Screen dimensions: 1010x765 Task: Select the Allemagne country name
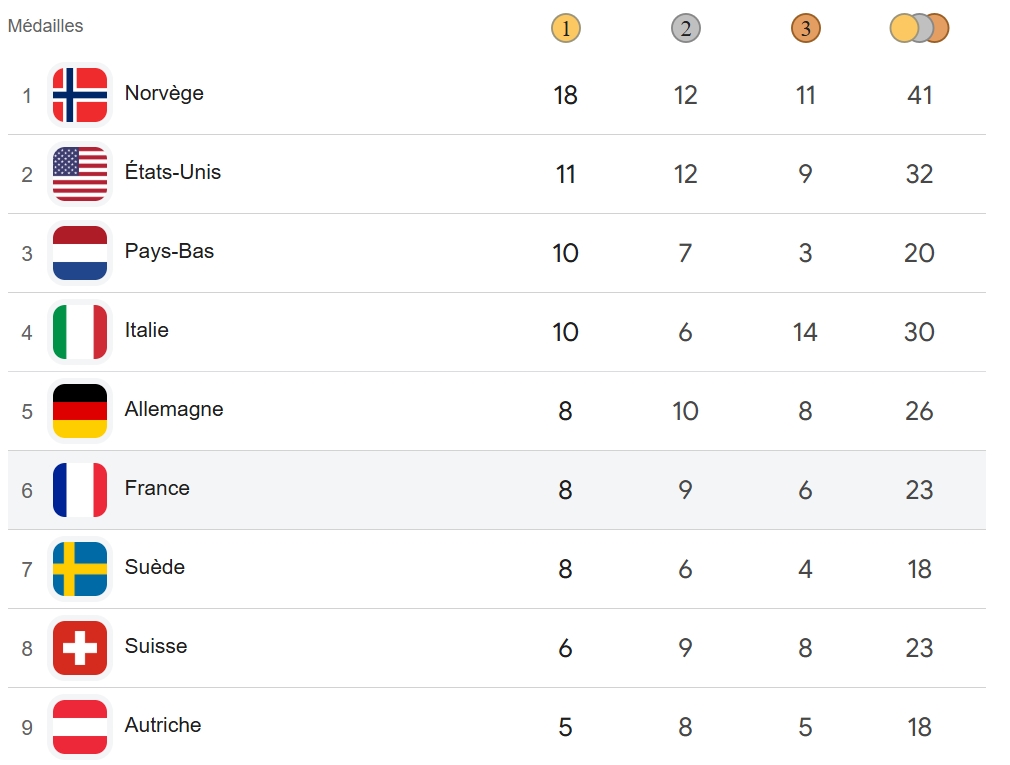pos(174,409)
